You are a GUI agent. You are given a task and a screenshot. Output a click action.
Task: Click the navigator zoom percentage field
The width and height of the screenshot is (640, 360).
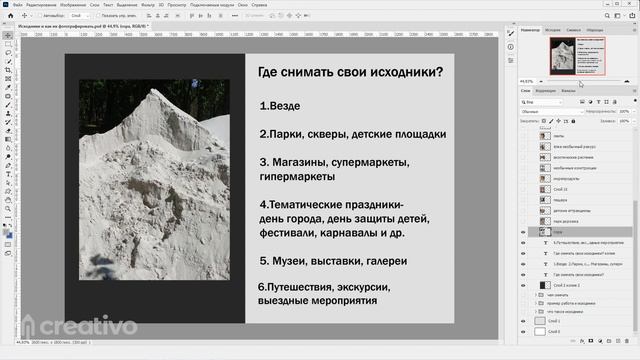click(527, 81)
